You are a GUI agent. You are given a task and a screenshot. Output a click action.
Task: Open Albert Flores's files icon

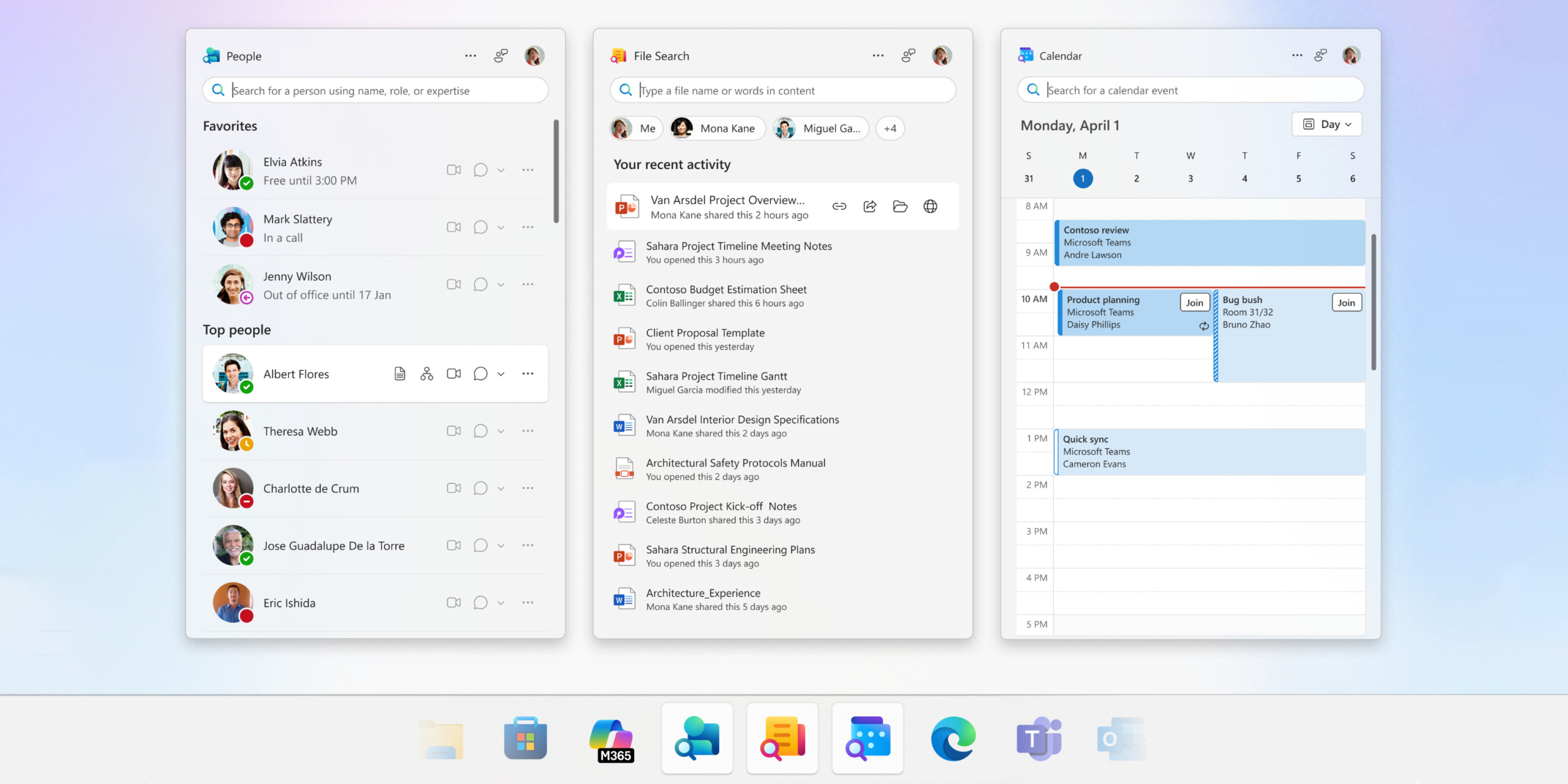(x=399, y=374)
